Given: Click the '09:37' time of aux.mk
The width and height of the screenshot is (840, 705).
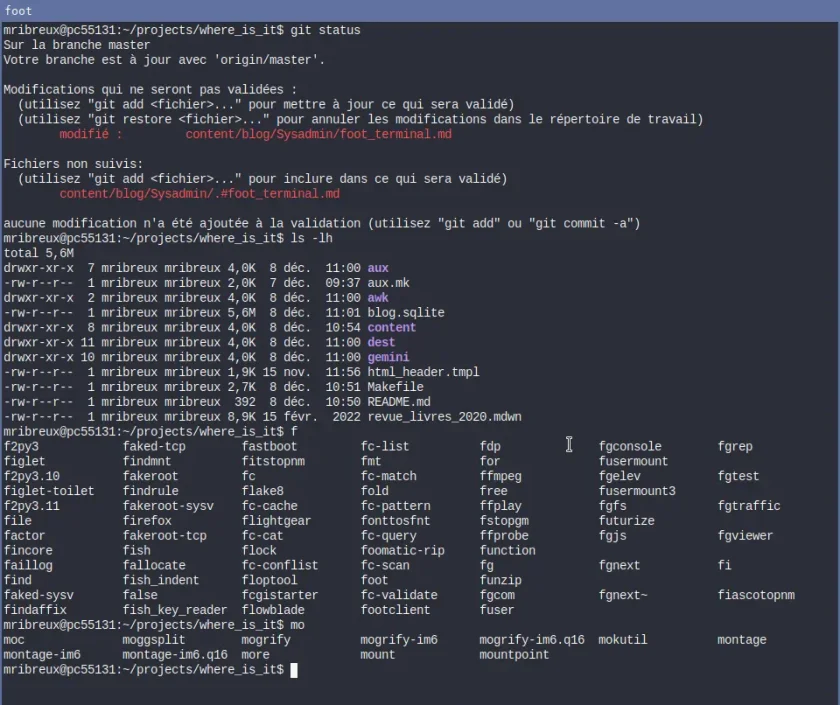Looking at the screenshot, I should (x=343, y=283).
